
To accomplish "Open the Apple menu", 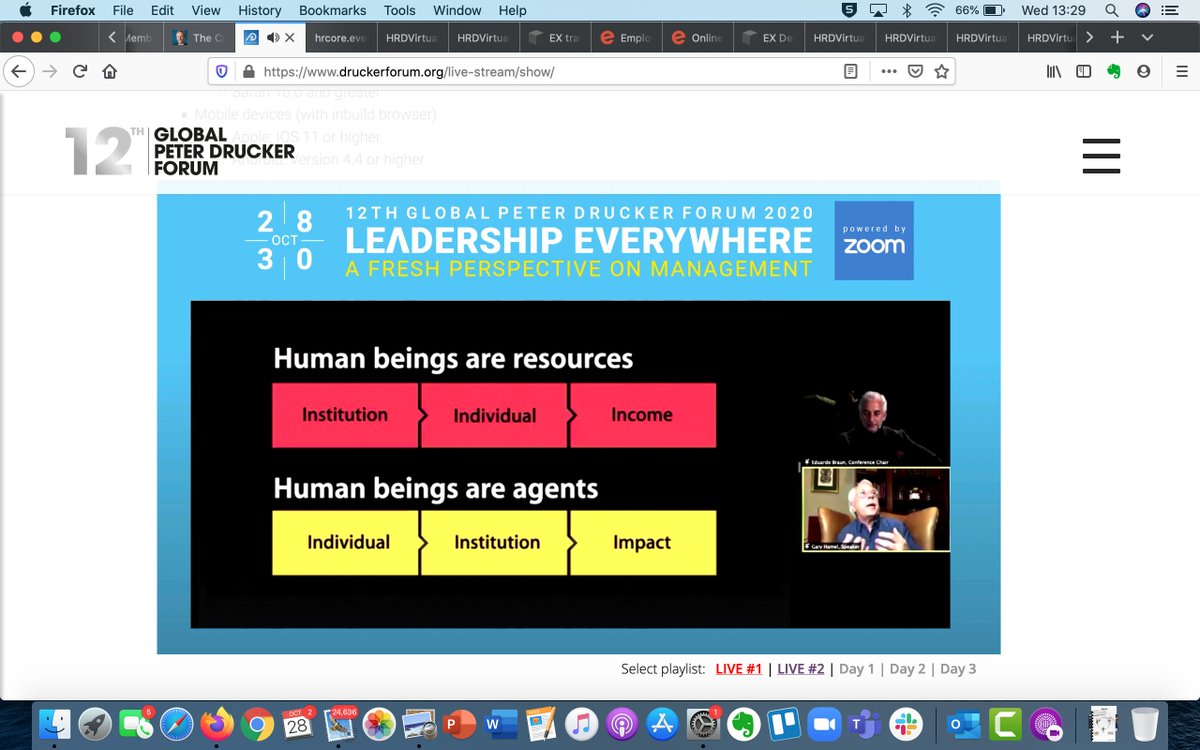I will click(25, 10).
